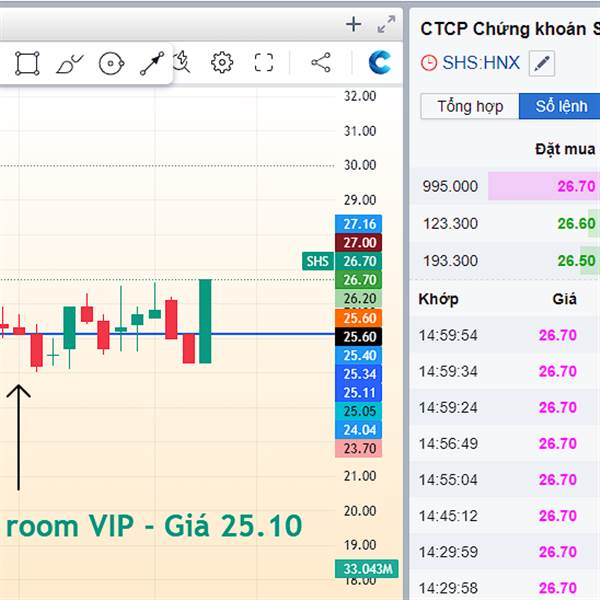Click bid price 26.60
The height and width of the screenshot is (600, 600).
tap(576, 223)
